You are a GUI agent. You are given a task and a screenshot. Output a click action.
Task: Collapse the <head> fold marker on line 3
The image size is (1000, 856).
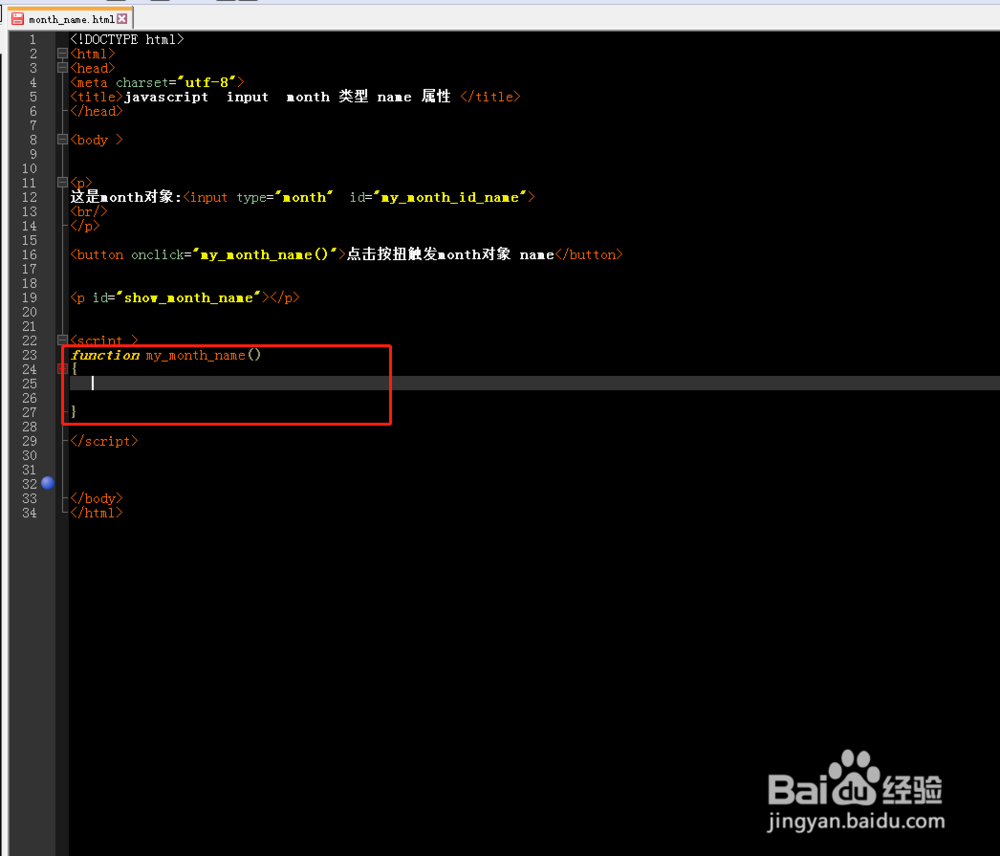62,68
